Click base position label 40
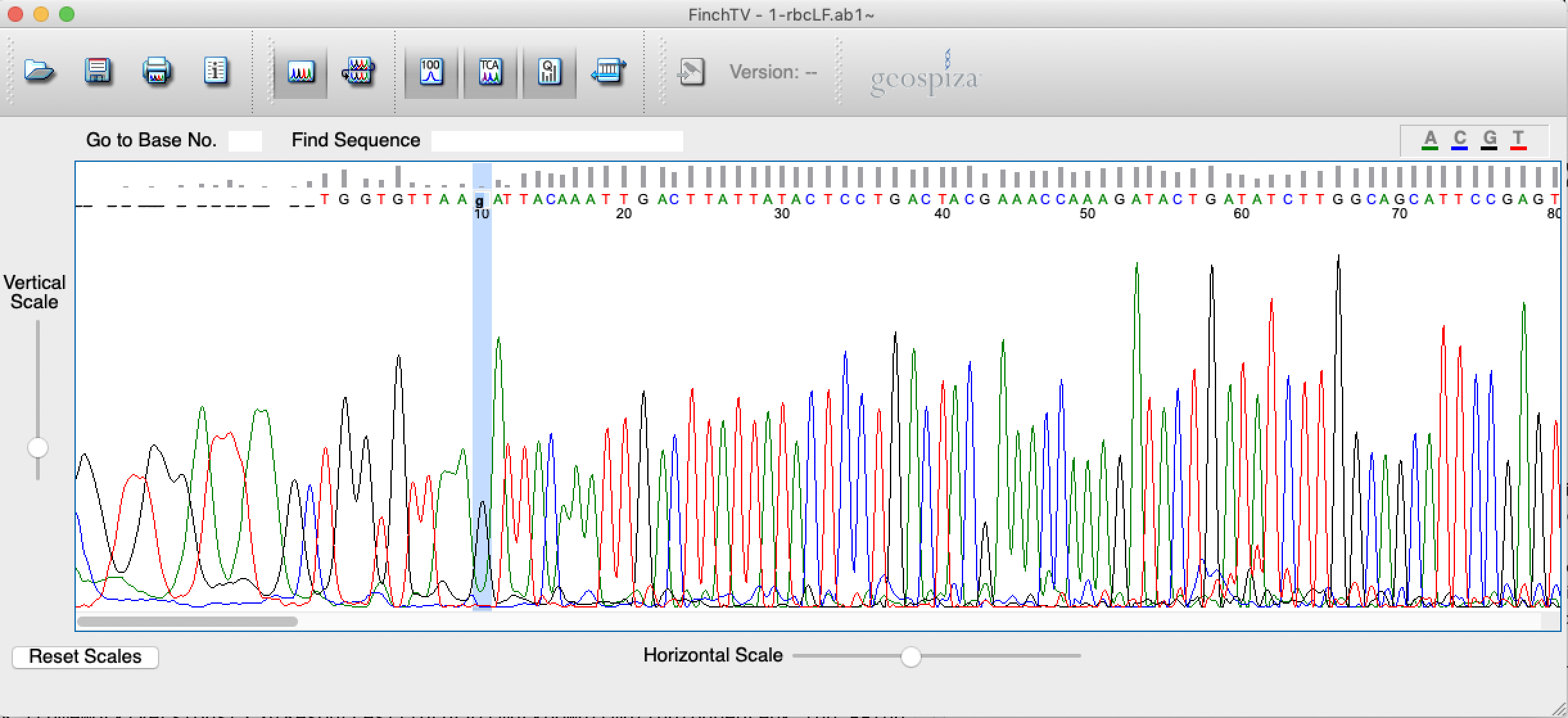This screenshot has width=1568, height=718. click(942, 214)
